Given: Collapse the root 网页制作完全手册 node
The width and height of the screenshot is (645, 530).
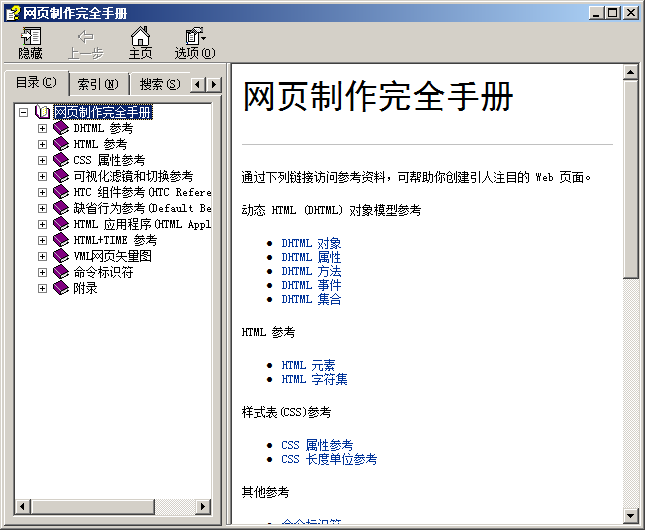Looking at the screenshot, I should (23, 112).
